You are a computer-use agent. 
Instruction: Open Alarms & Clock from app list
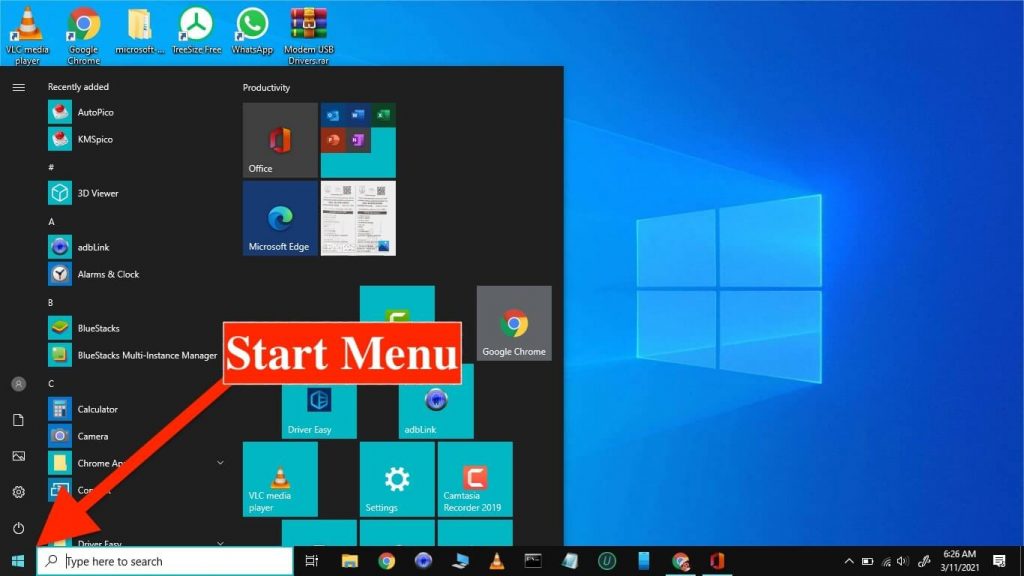[x=108, y=274]
